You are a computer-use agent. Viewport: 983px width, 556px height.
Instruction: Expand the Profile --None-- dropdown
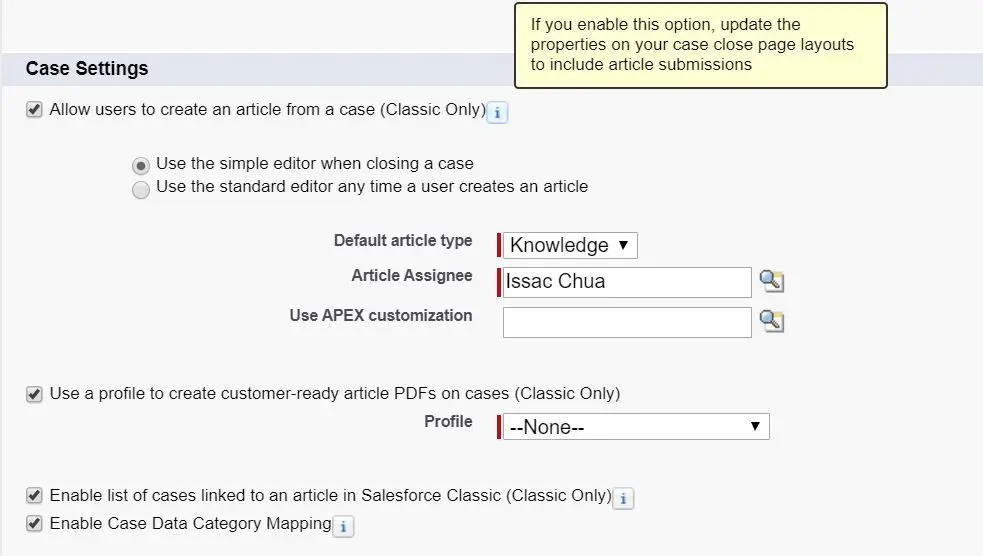pyautogui.click(x=636, y=427)
